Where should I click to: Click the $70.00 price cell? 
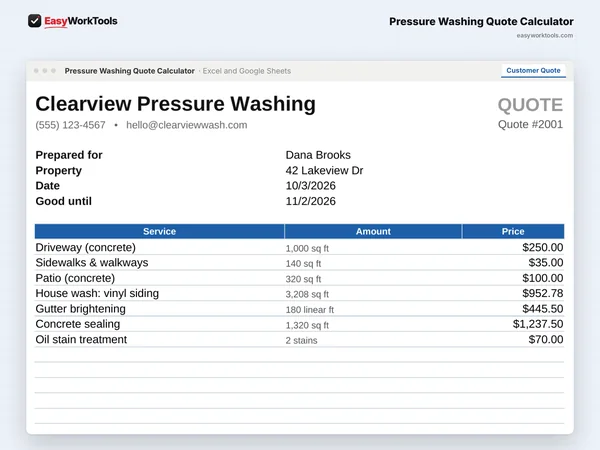tap(513, 339)
